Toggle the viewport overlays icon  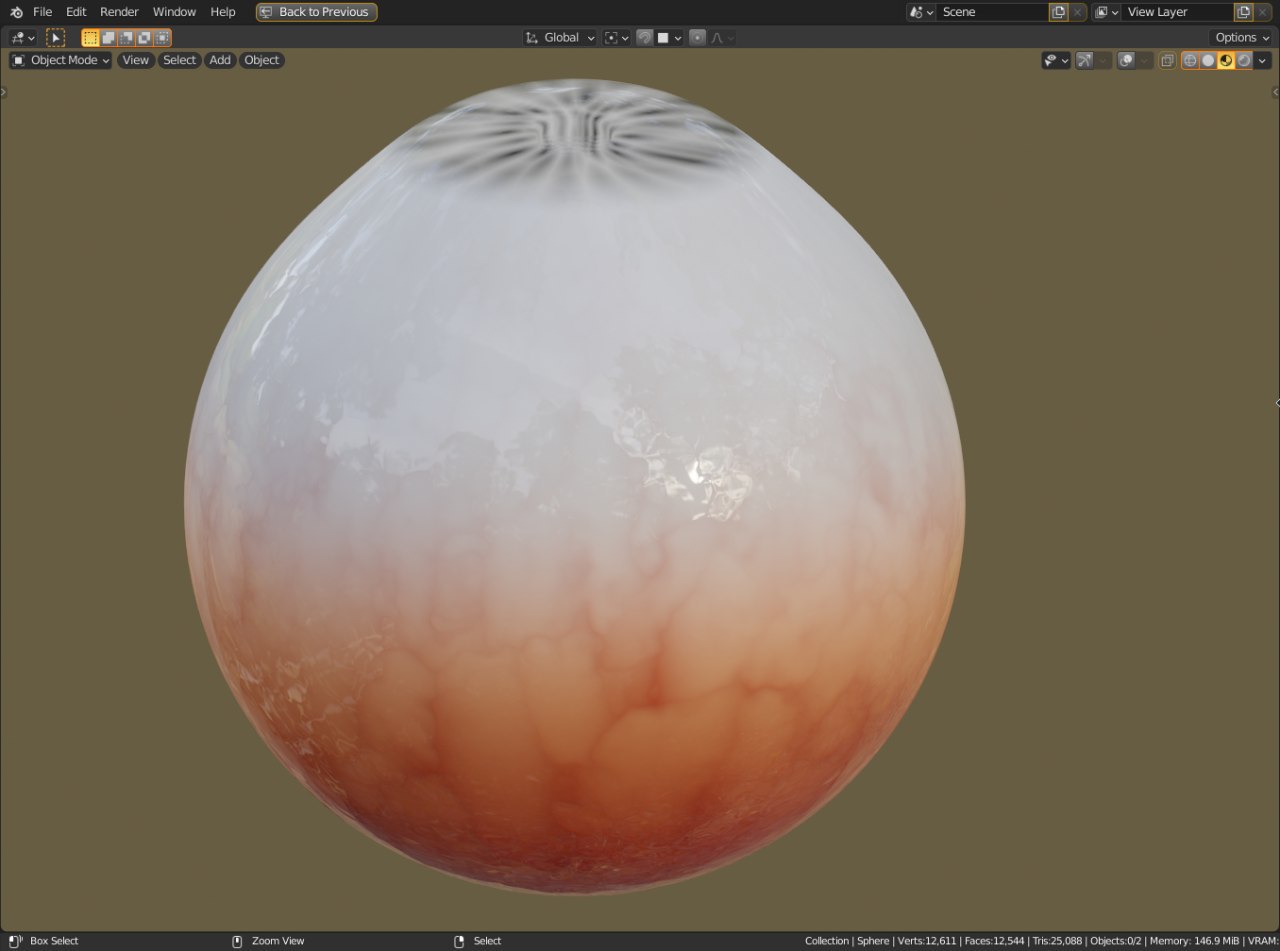(1126, 60)
